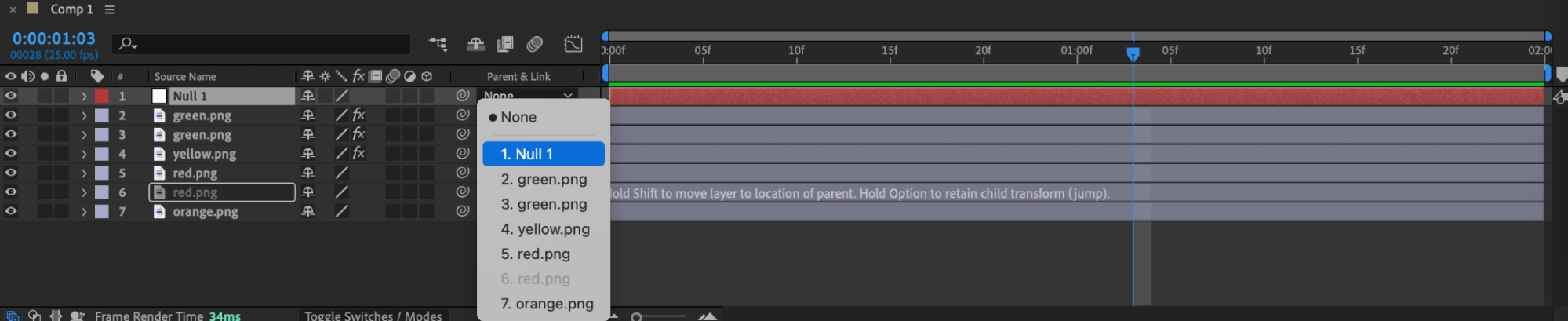Enable the Motion Blur comp switch
Image resolution: width=1568 pixels, height=321 pixels.
(535, 44)
